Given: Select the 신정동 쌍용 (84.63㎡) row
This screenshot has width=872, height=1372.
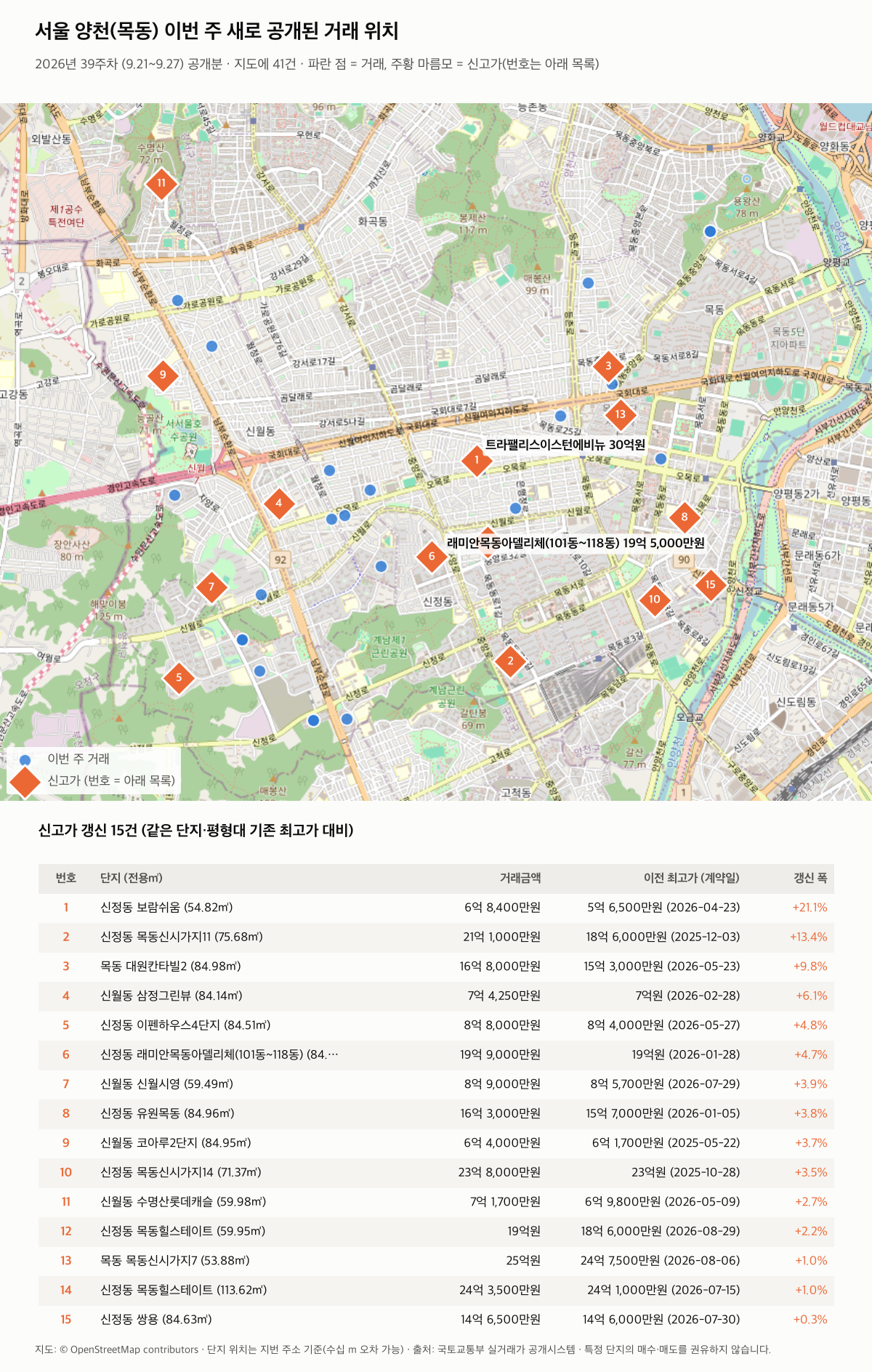Looking at the screenshot, I should [436, 1320].
